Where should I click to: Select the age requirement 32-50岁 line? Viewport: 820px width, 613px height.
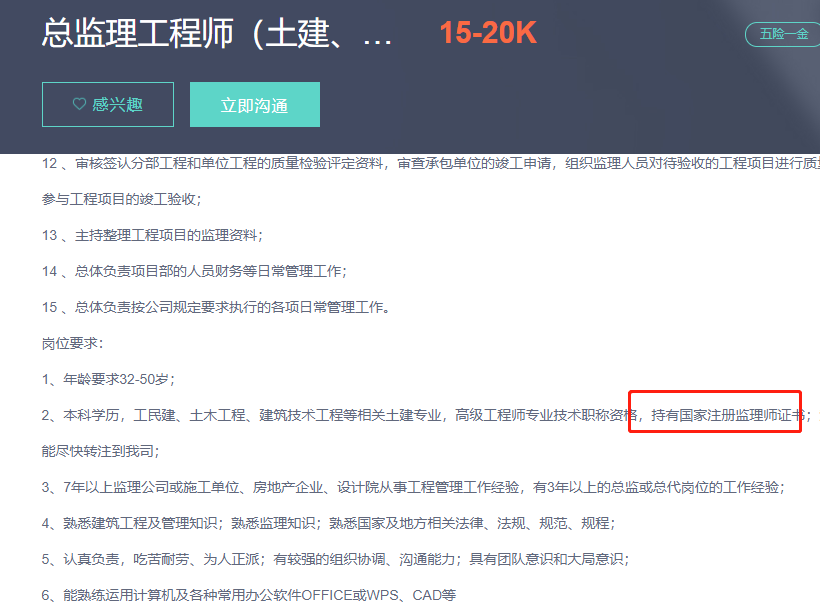pyautogui.click(x=108, y=379)
